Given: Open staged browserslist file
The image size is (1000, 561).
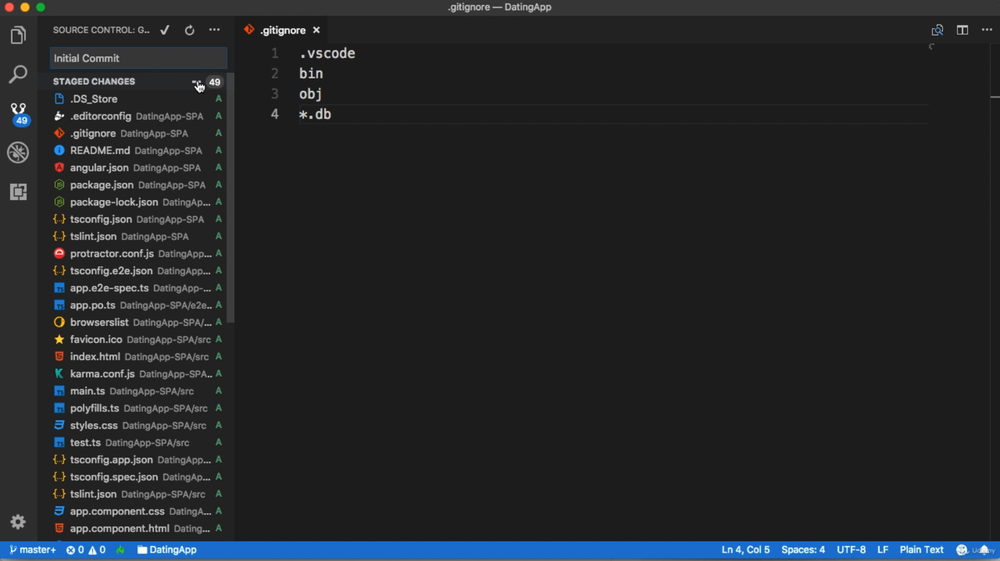Looking at the screenshot, I should point(138,323).
